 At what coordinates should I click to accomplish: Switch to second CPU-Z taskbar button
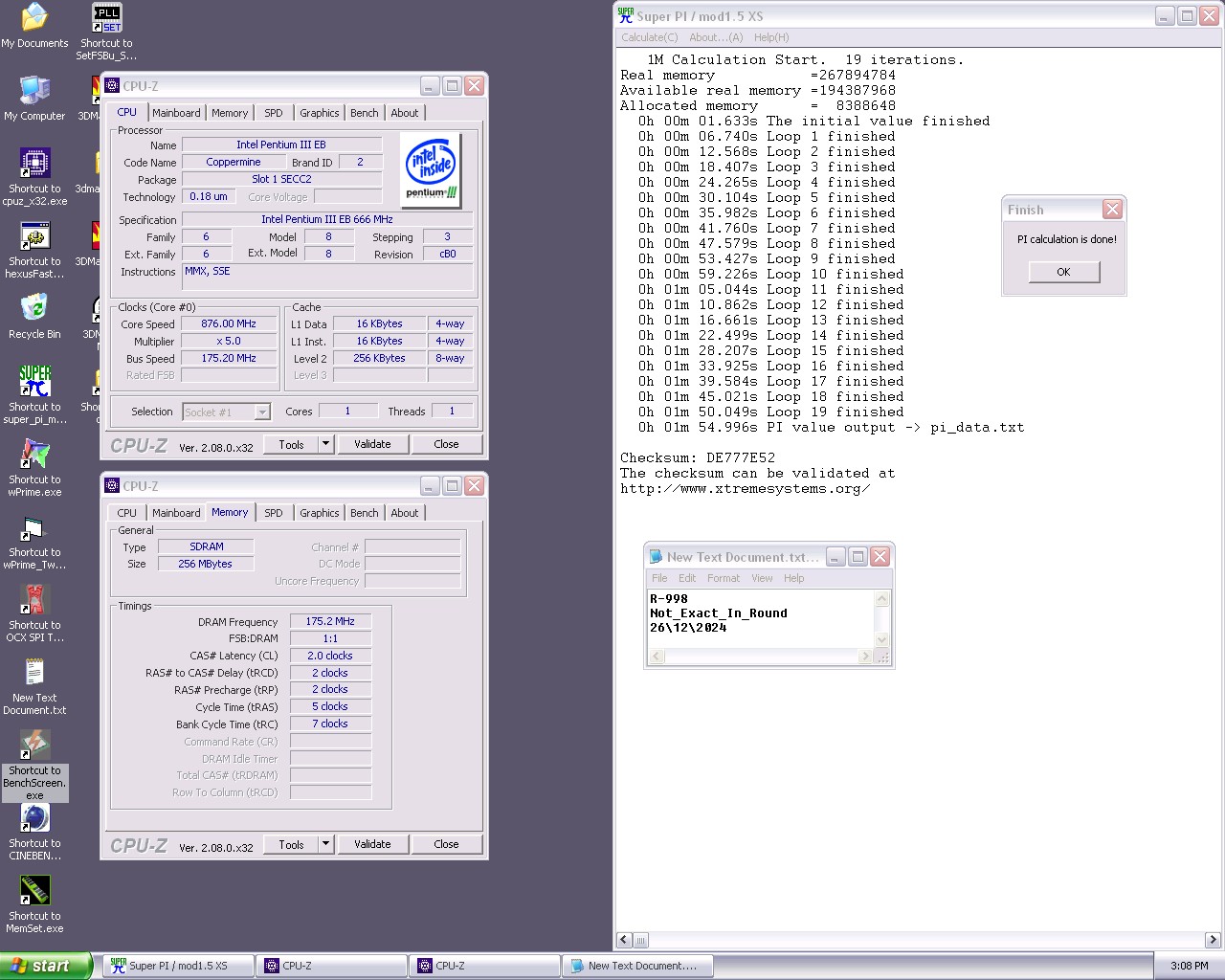(x=484, y=966)
